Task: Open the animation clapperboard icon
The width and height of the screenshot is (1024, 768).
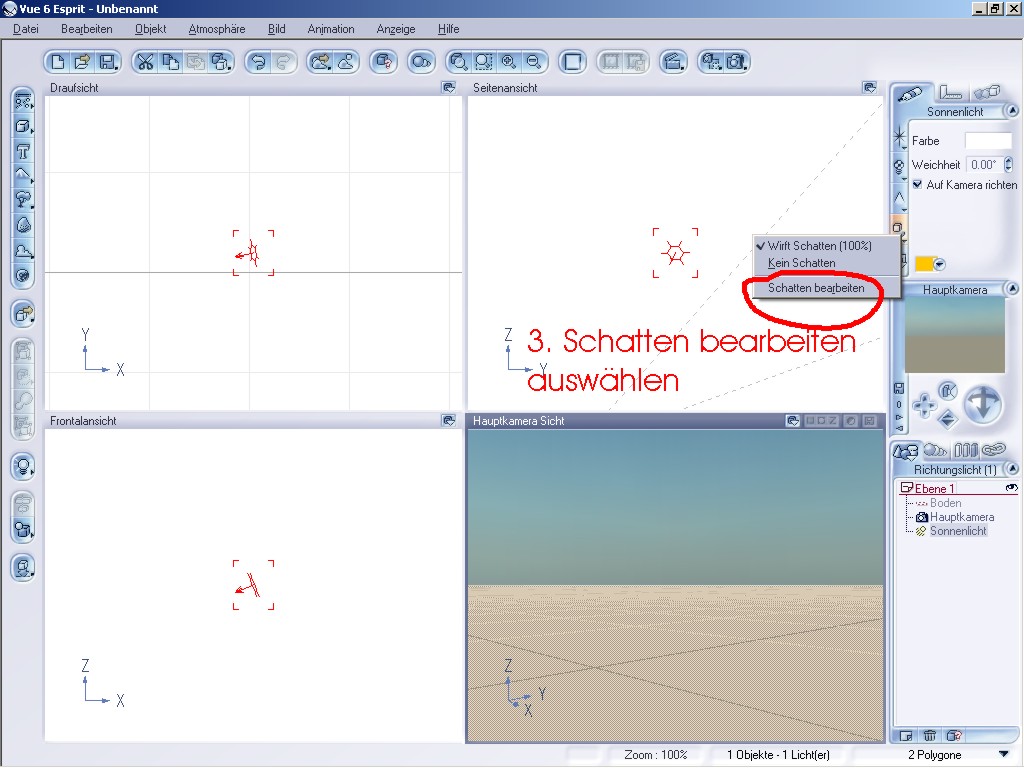Action: (x=673, y=62)
